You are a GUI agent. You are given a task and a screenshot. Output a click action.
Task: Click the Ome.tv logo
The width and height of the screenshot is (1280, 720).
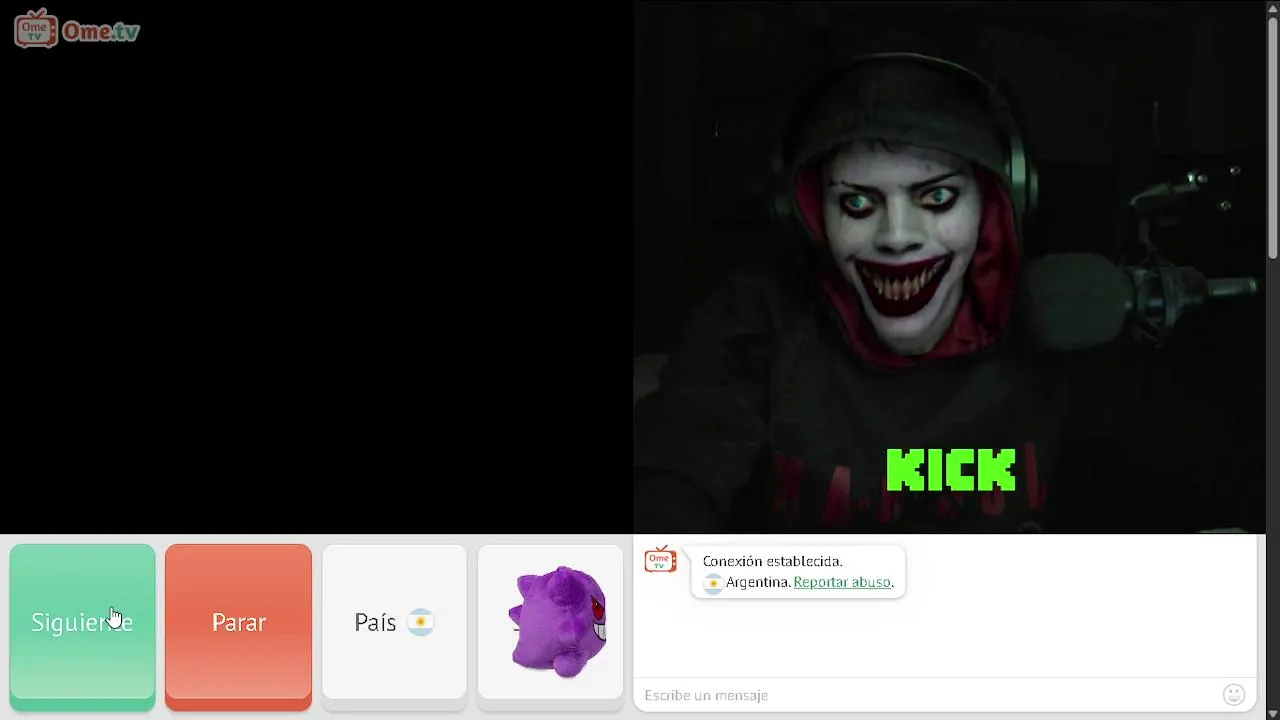tap(77, 30)
